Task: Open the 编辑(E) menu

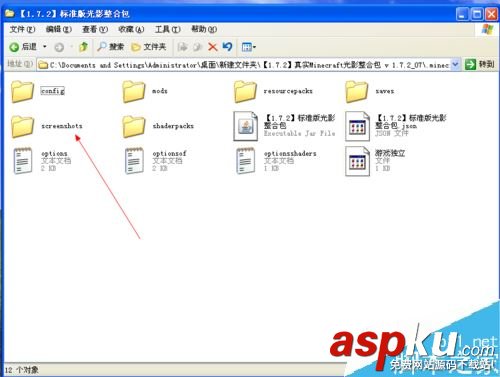Action: tap(59, 29)
